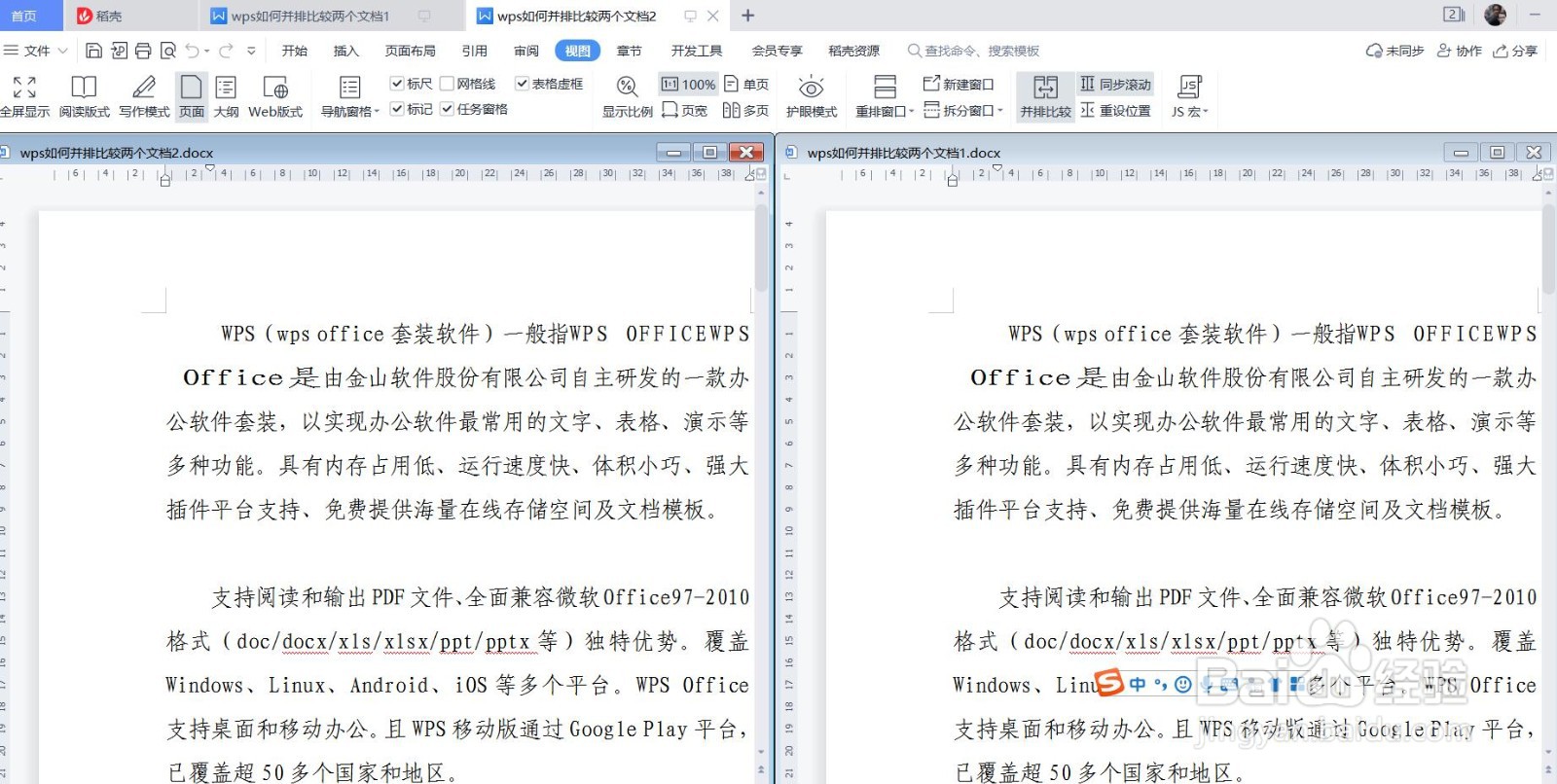Screen dimensions: 1557x784
Task: Open the Developer Tools (开发工具) tab
Action: (x=696, y=51)
